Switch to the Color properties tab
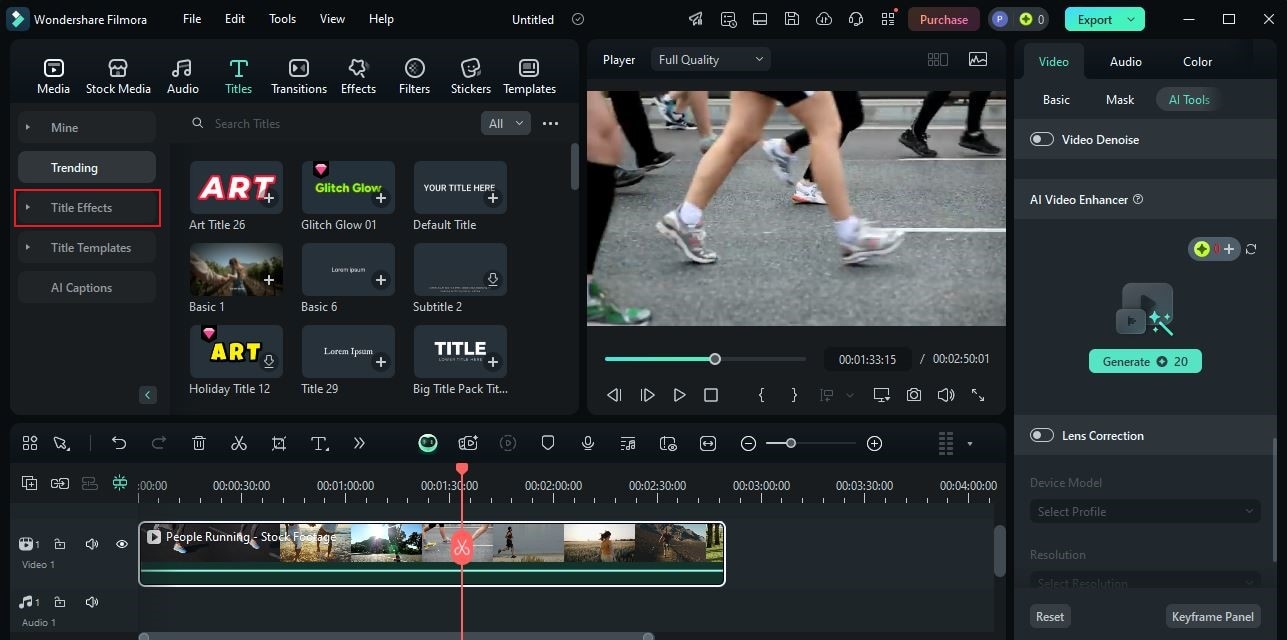 (1197, 61)
